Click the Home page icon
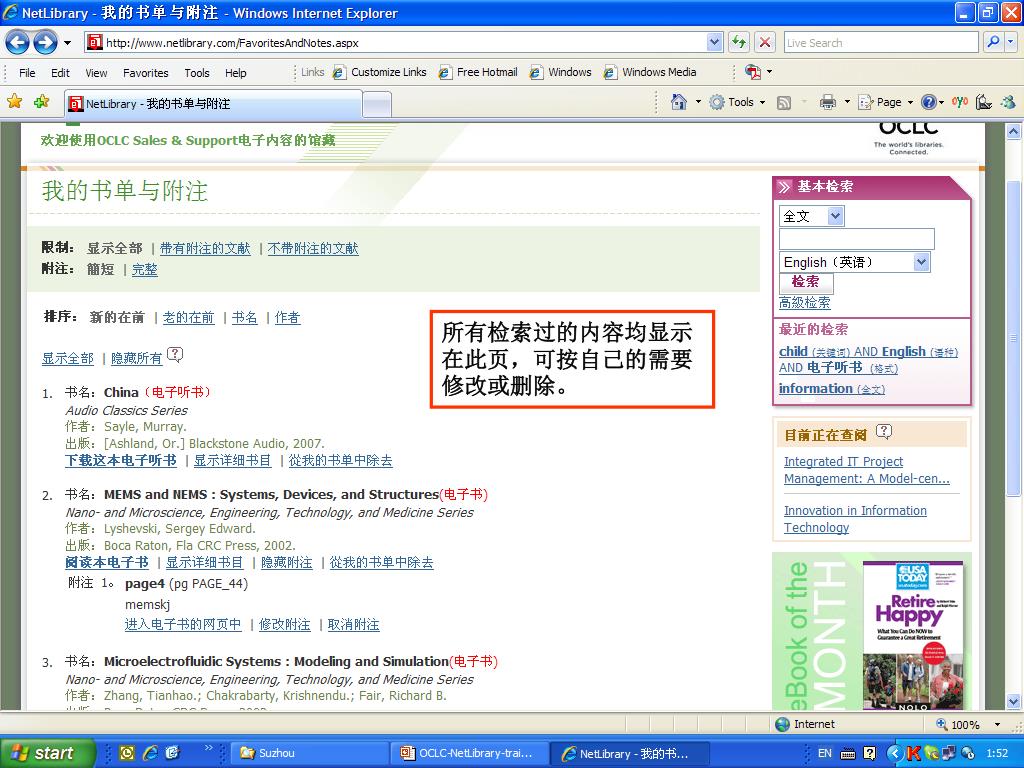The image size is (1024, 768). (679, 102)
